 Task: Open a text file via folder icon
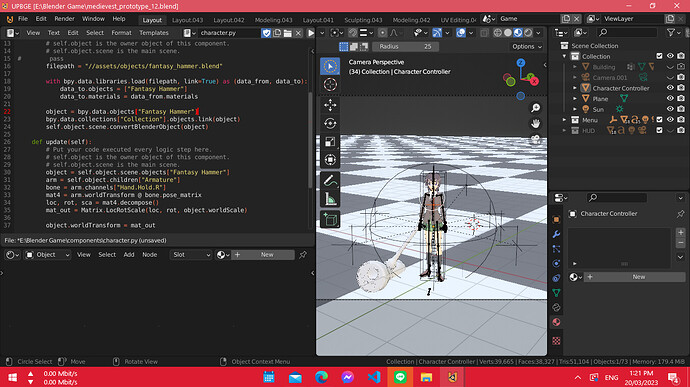pyautogui.click(x=287, y=33)
